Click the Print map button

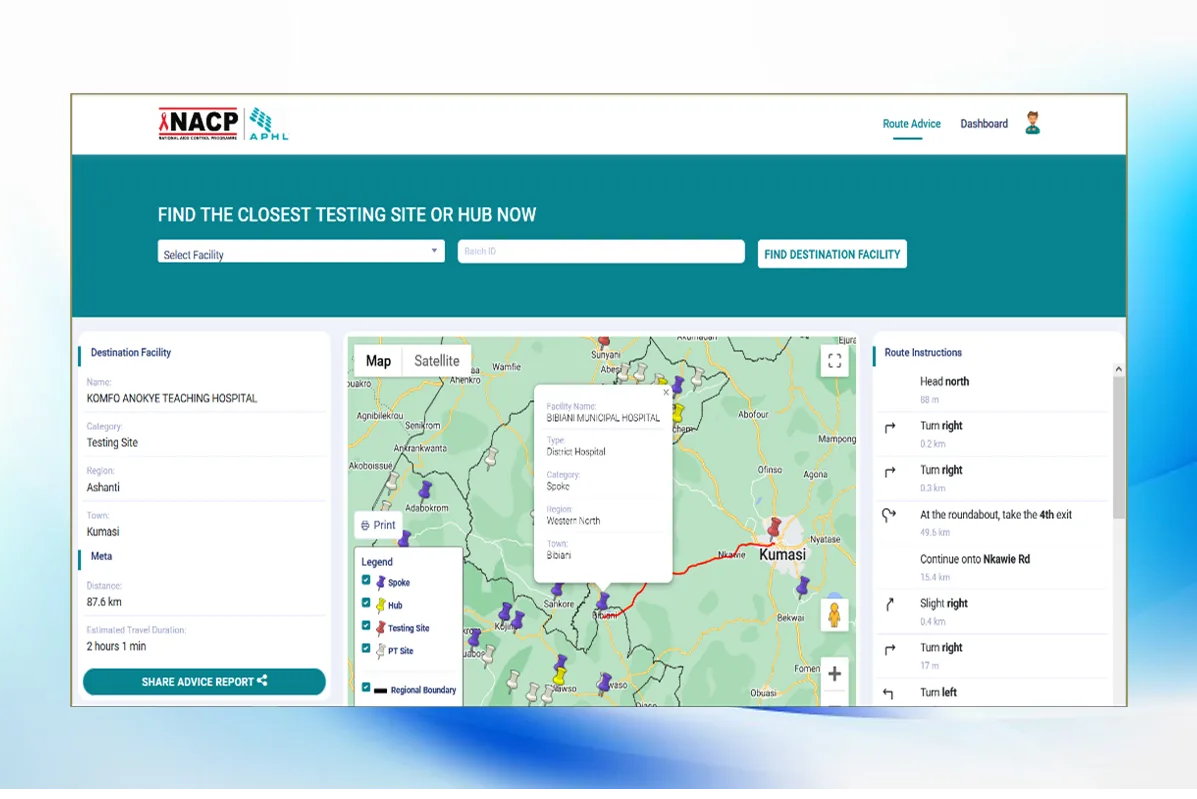(378, 525)
